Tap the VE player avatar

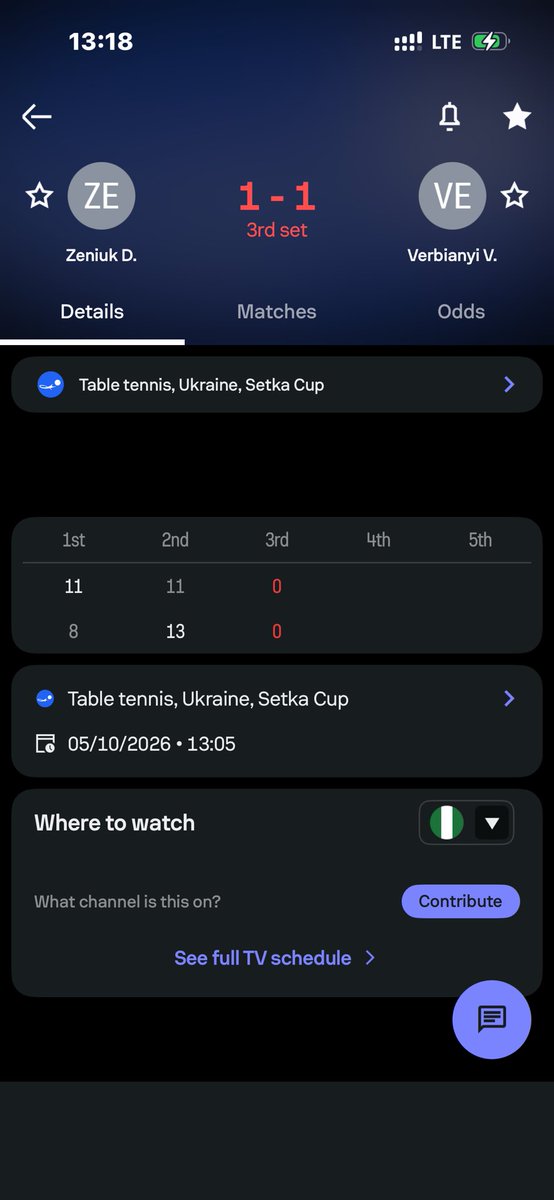(x=452, y=196)
